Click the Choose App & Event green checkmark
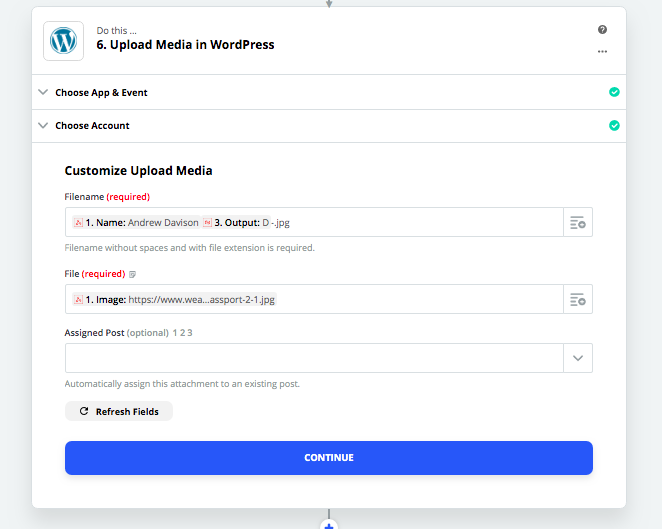This screenshot has height=529, width=662. point(614,92)
